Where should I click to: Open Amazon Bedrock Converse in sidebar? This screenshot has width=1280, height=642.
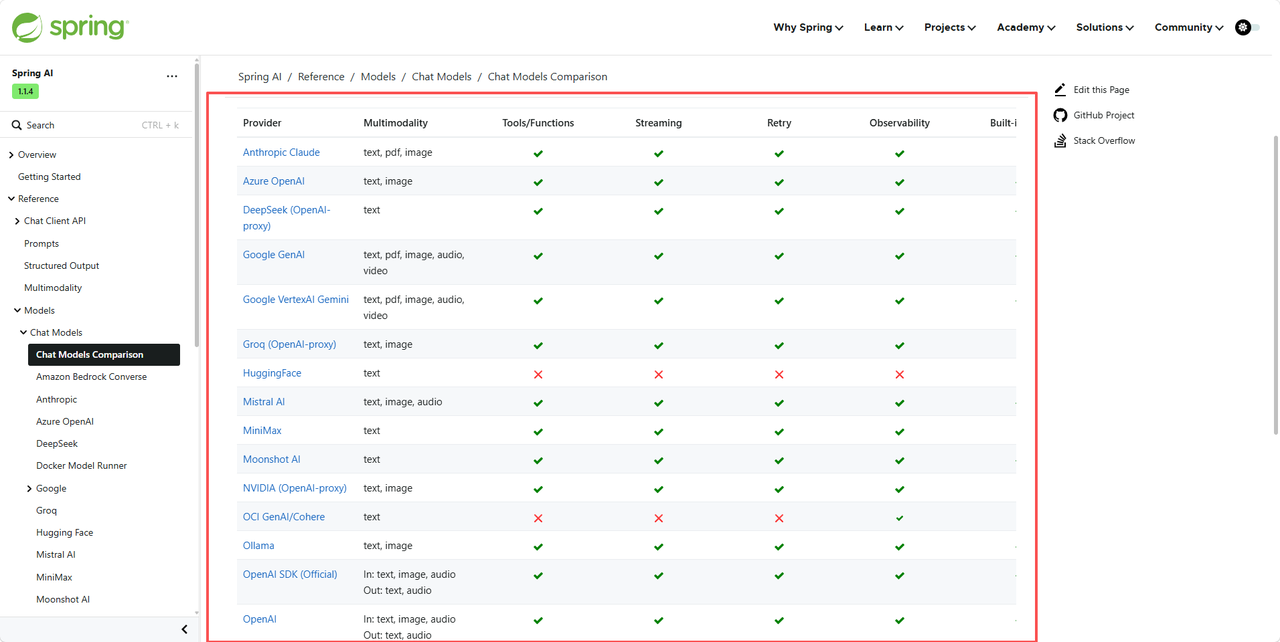click(91, 377)
